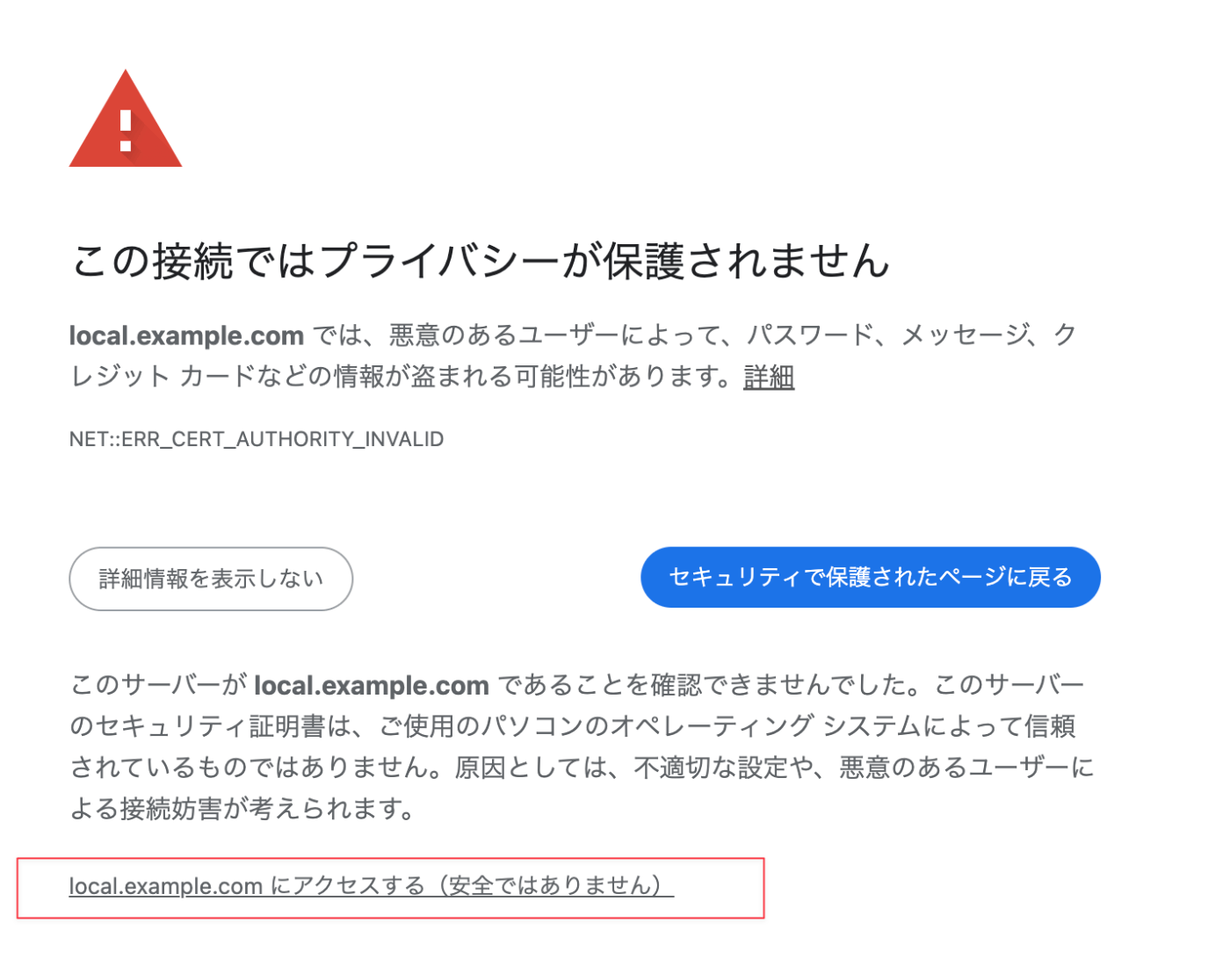Click the （安全ではありません） part of the proceed link
Image resolution: width=1230 pixels, height=980 pixels.
point(551,886)
